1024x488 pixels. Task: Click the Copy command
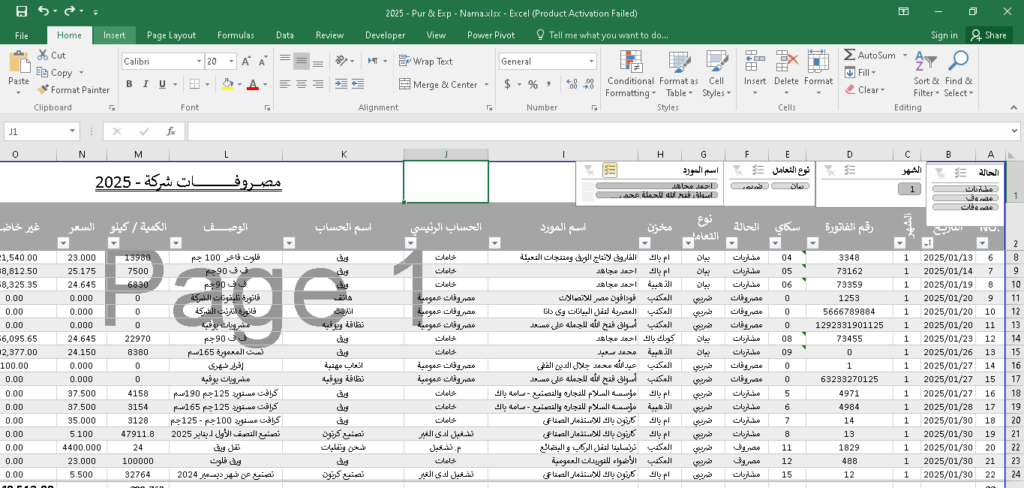(x=56, y=73)
